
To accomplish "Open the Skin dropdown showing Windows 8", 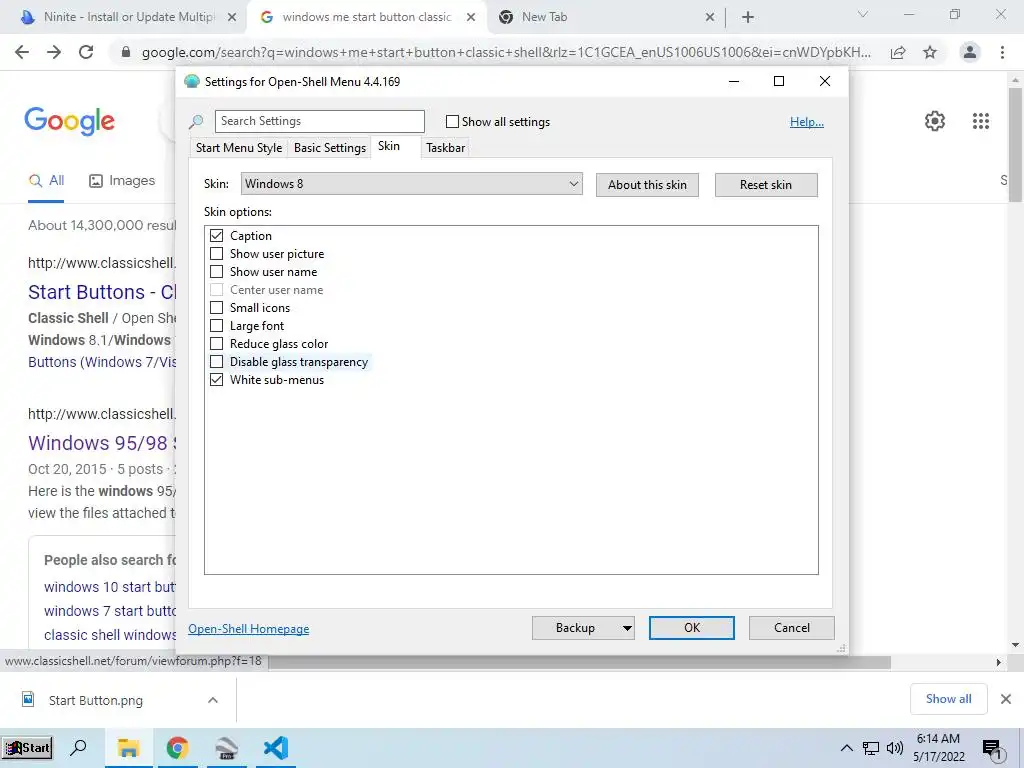I will tap(411, 184).
